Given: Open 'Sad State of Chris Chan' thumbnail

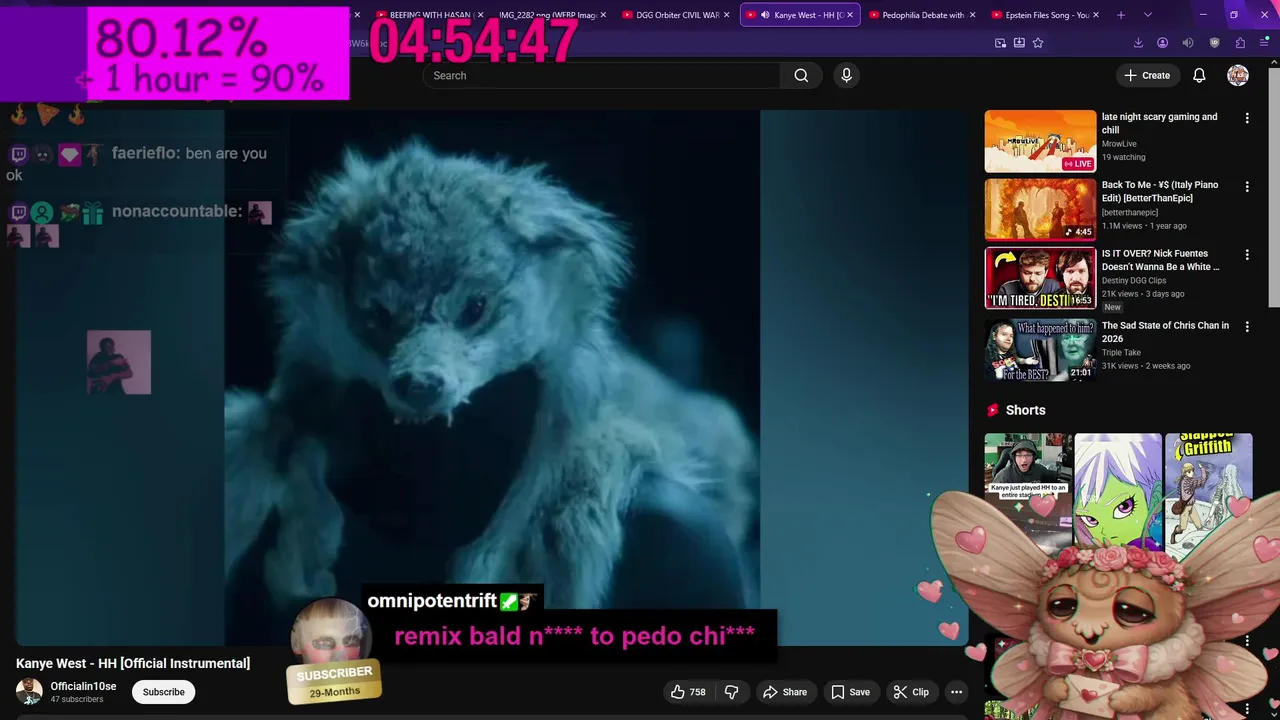Looking at the screenshot, I should point(1040,350).
